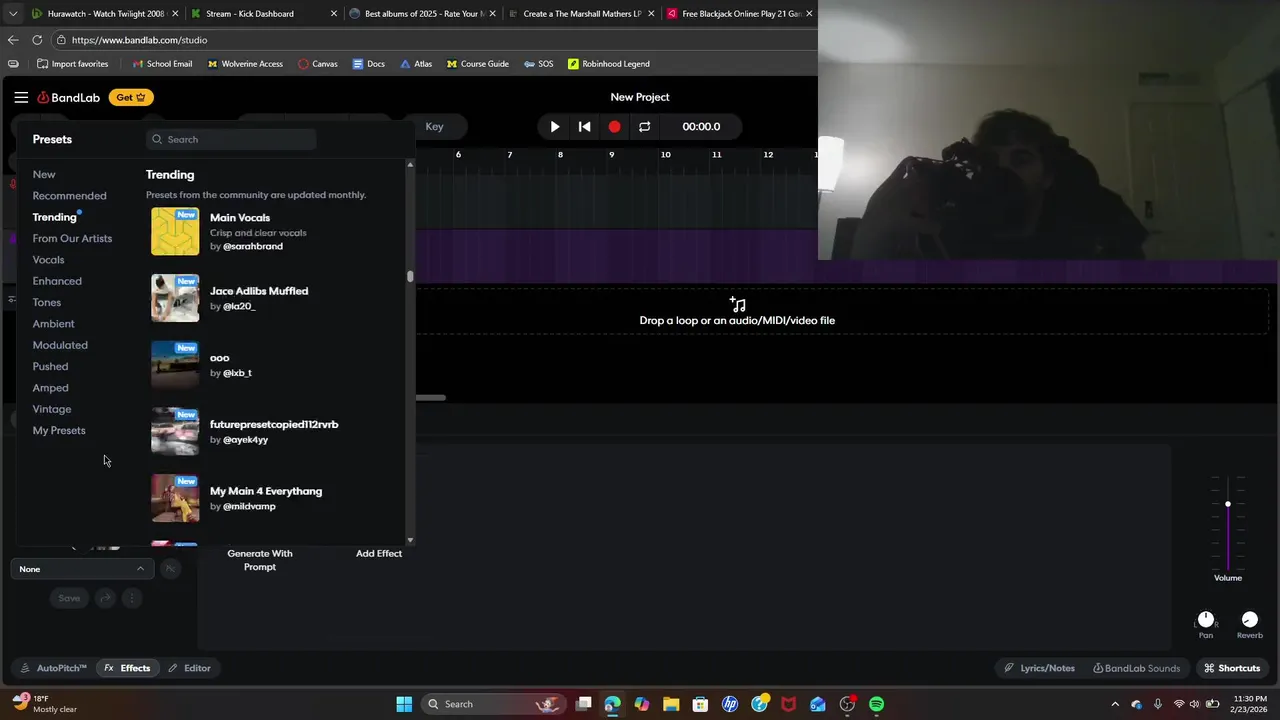Open the three-dot preset options menu
Image resolution: width=1280 pixels, height=720 pixels.
132,598
